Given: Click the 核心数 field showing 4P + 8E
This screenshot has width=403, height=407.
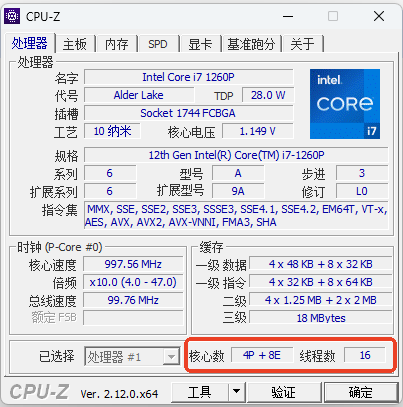Looking at the screenshot, I should point(262,355).
